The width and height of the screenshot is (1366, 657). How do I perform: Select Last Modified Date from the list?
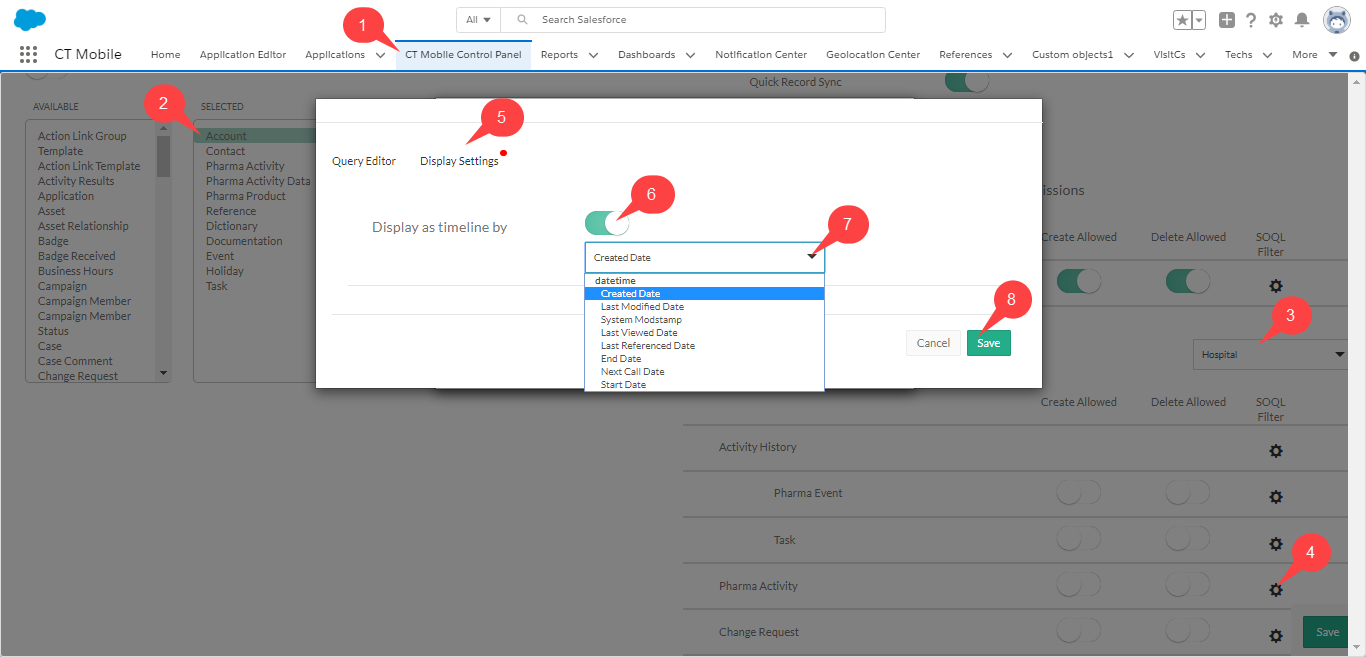click(642, 307)
